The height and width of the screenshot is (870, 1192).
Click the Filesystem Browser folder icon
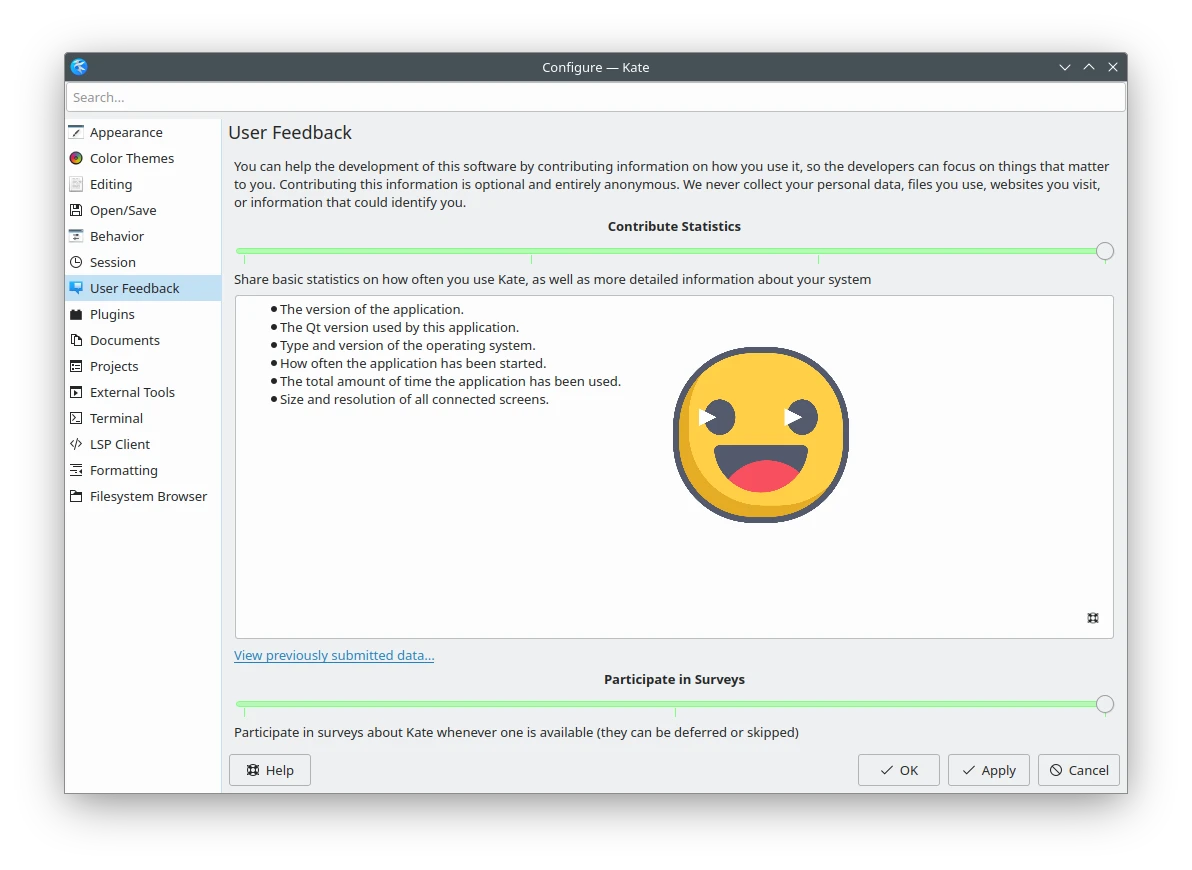[x=76, y=496]
